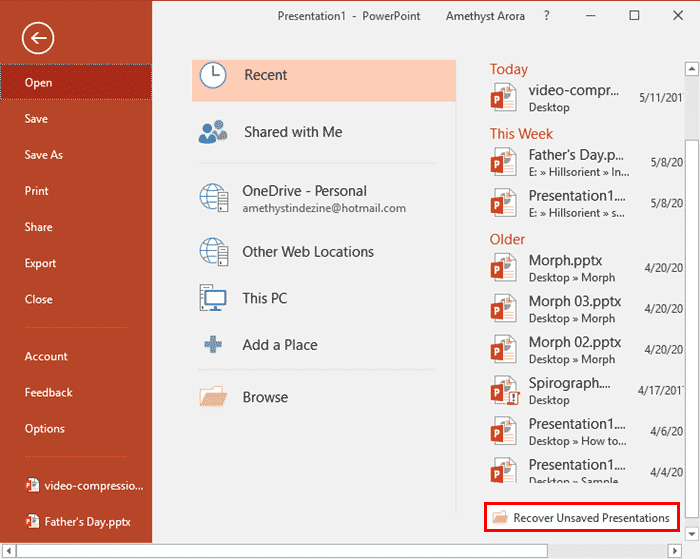Select the Recent location
The width and height of the screenshot is (700, 559).
click(x=324, y=80)
